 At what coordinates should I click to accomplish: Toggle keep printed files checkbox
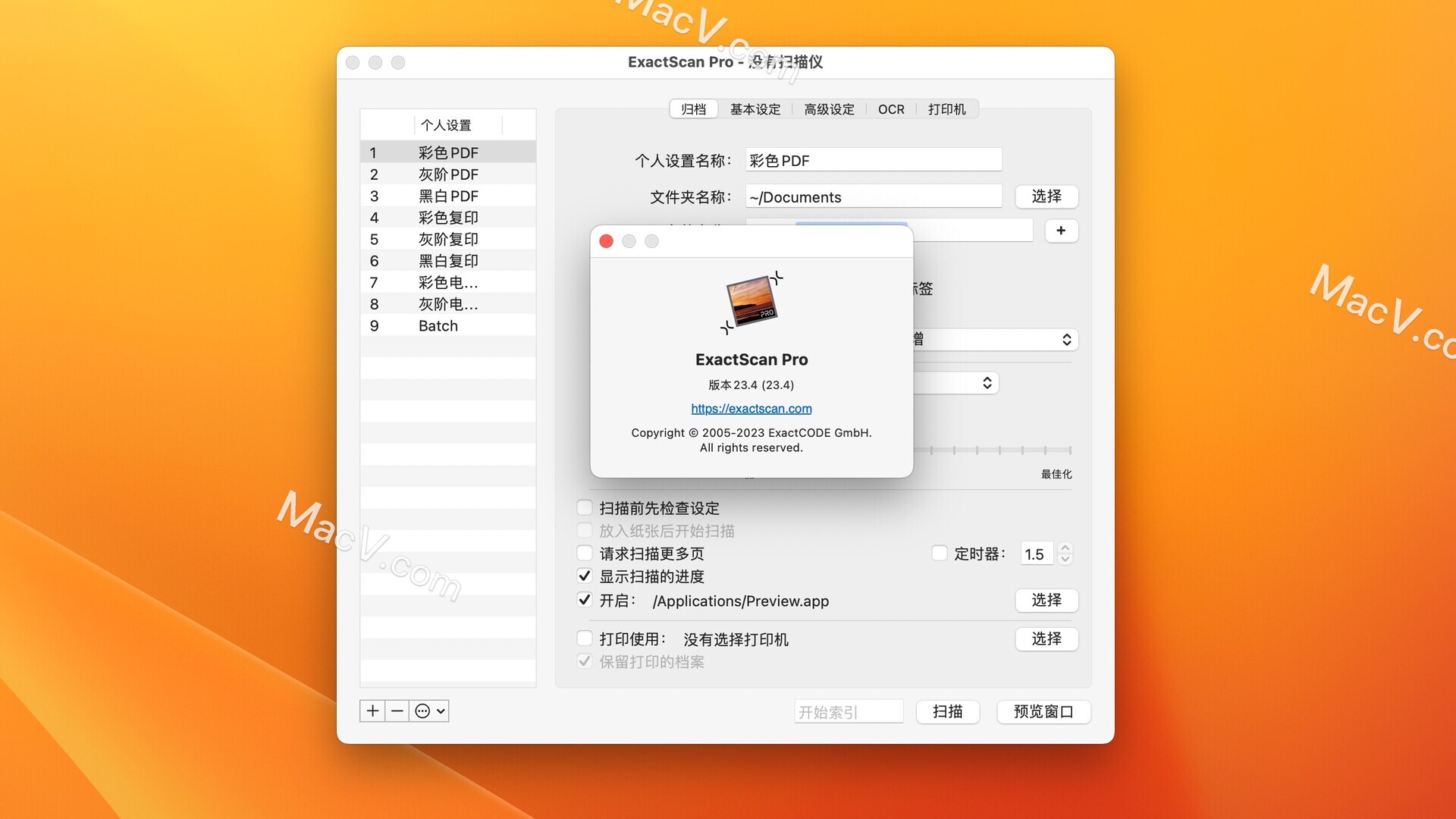[585, 661]
